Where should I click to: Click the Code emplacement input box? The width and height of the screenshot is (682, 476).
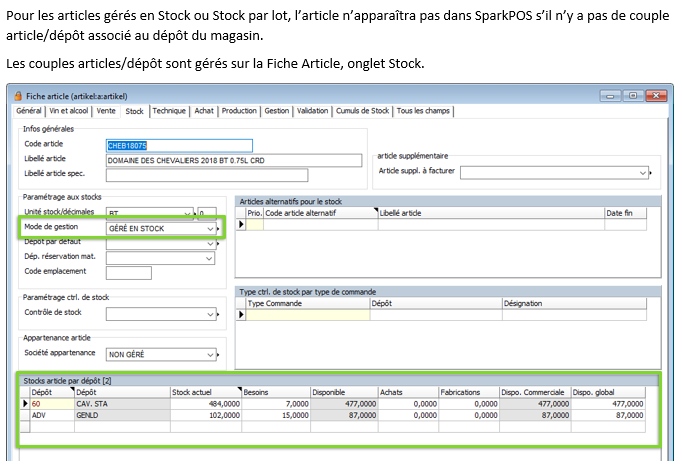(129, 273)
